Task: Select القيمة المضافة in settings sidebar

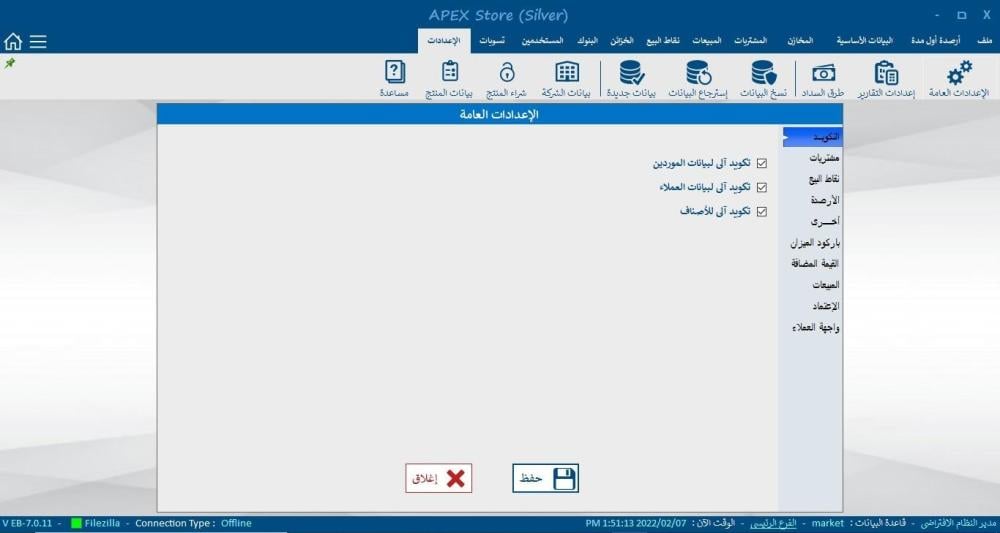Action: pos(814,263)
